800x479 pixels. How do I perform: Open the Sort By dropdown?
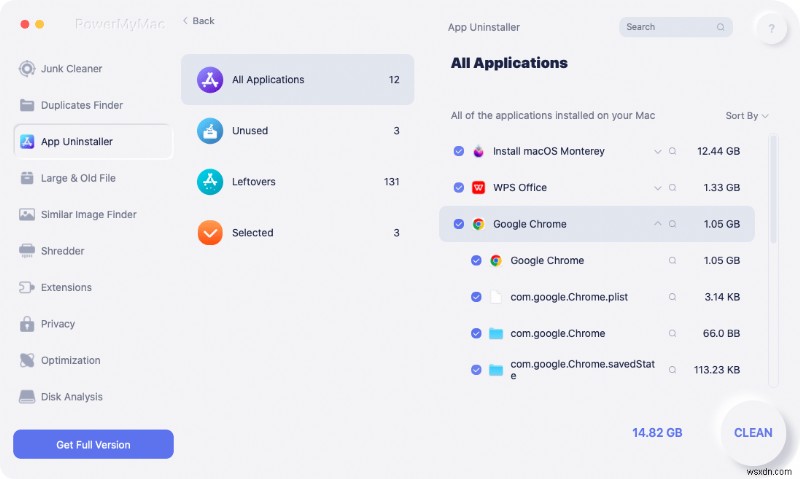click(747, 116)
